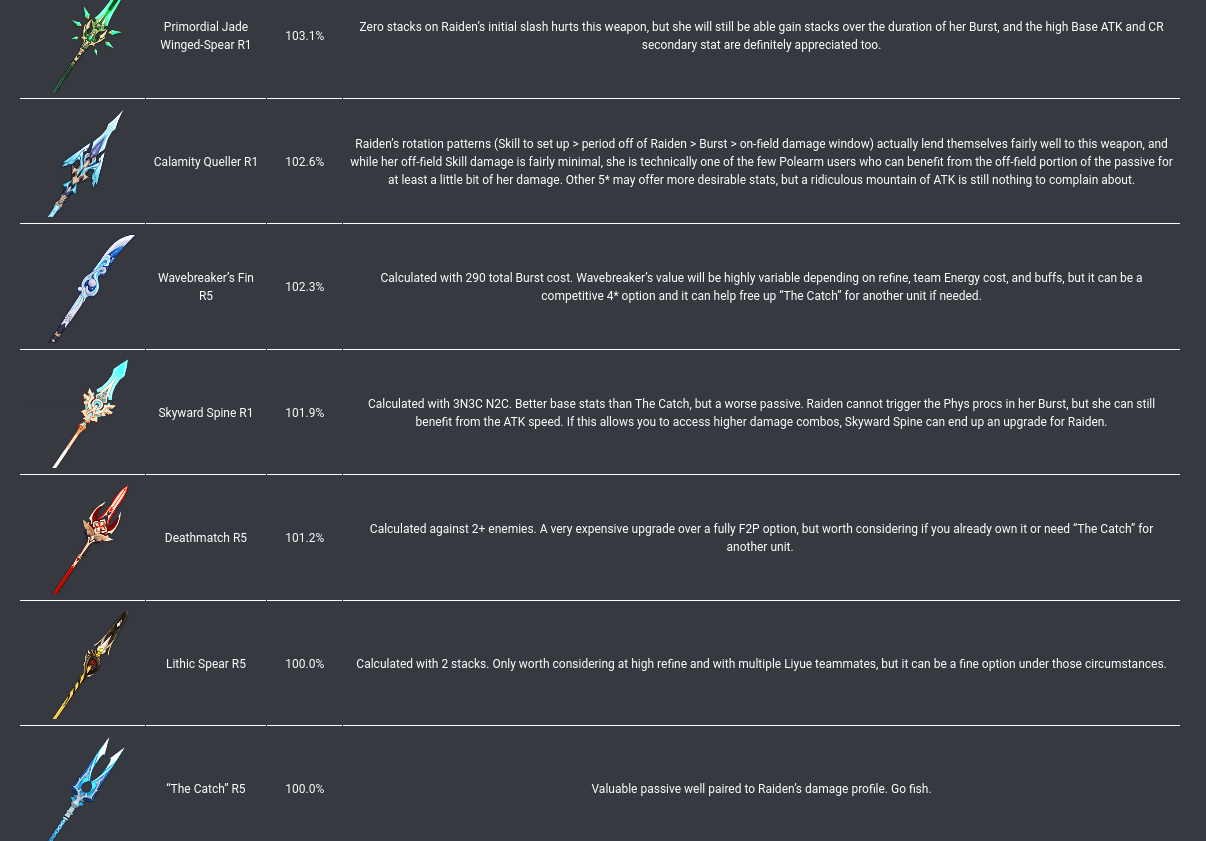Click the Wavebreaker's Fin R5 label

click(x=206, y=287)
